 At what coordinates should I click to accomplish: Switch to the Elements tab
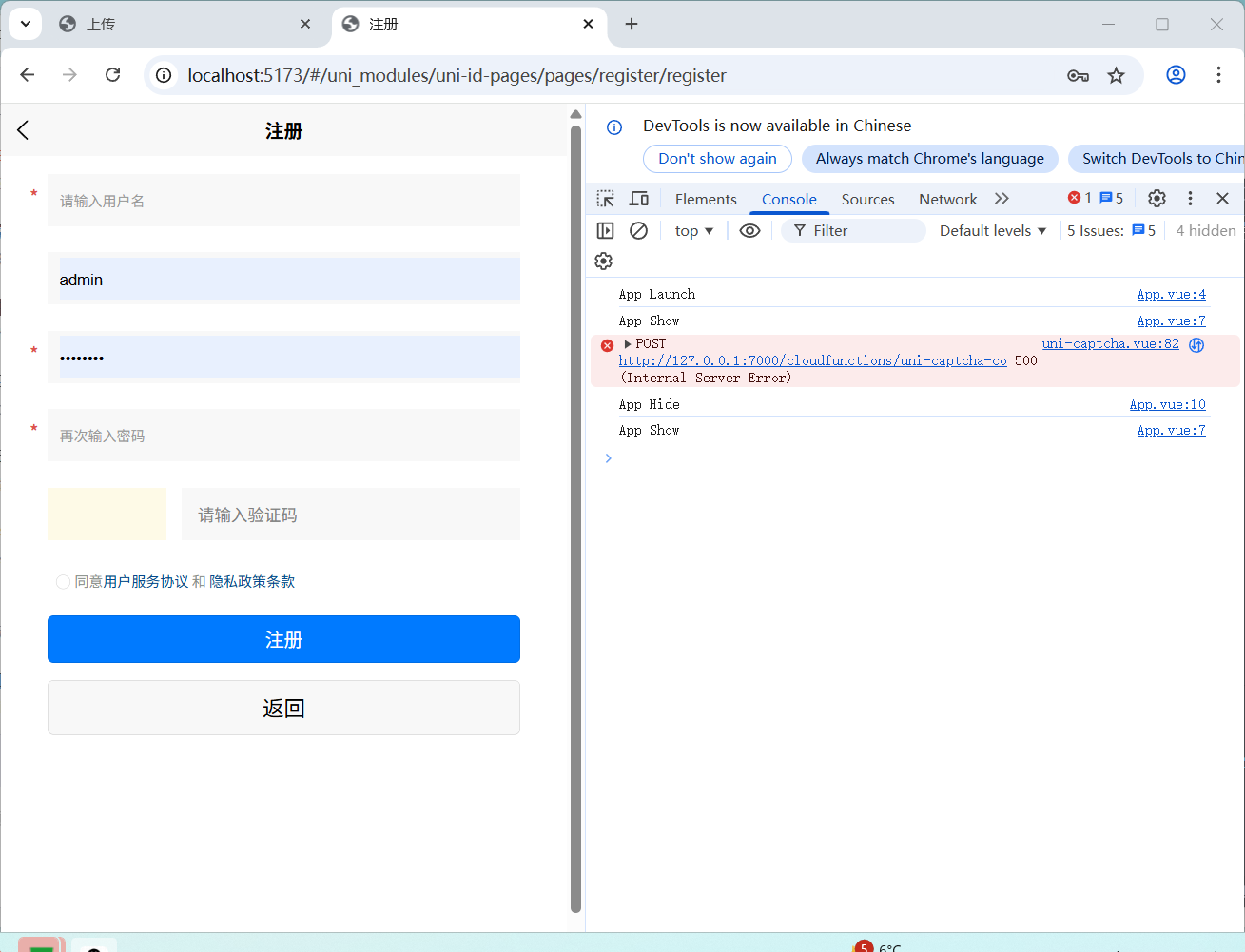coord(706,199)
